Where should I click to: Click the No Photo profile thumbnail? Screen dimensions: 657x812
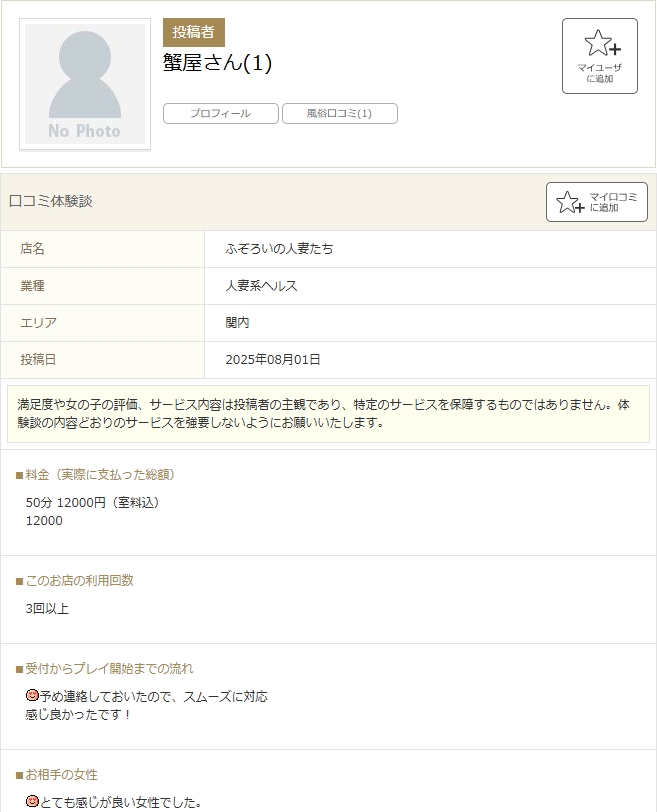pos(85,84)
